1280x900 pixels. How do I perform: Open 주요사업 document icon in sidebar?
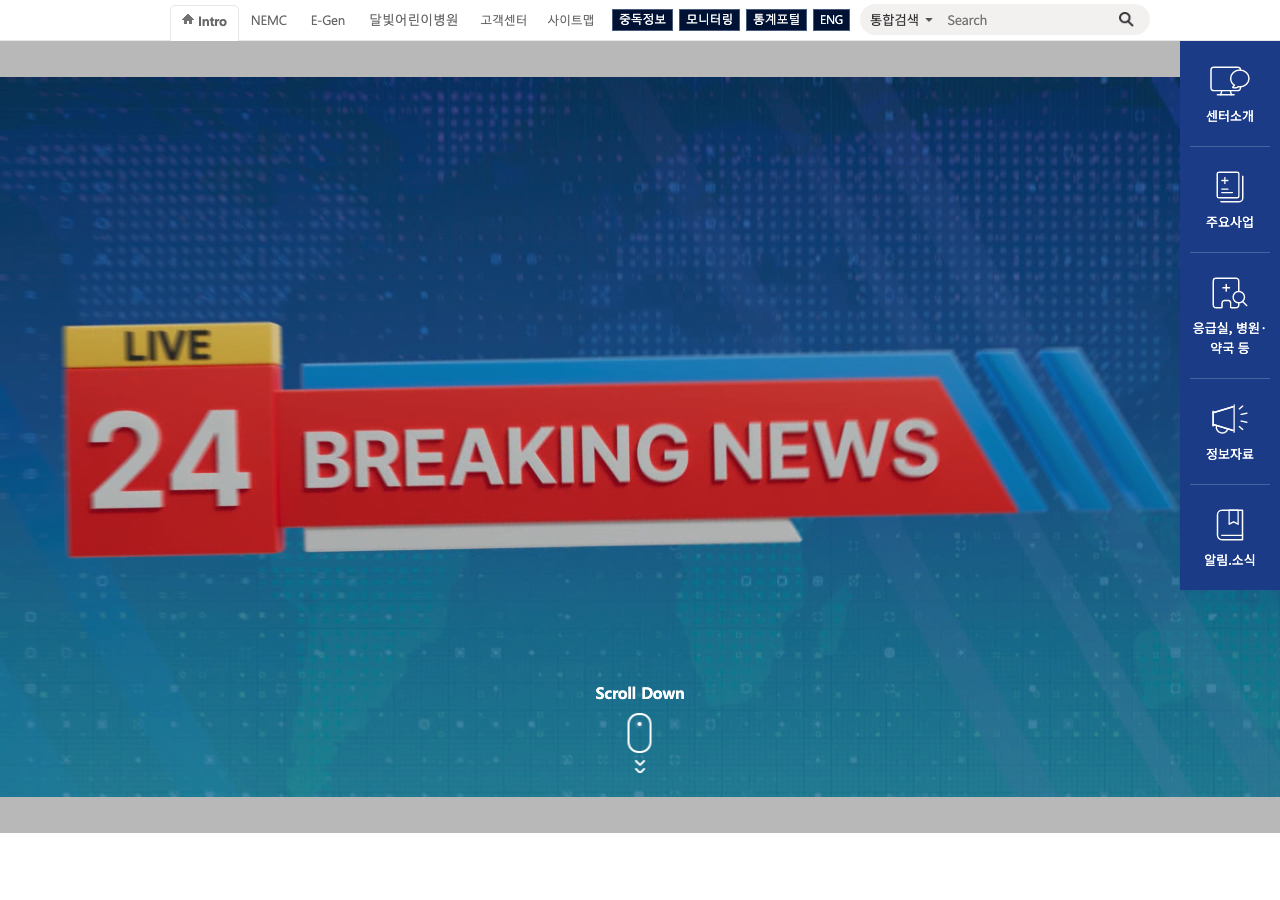(1230, 187)
